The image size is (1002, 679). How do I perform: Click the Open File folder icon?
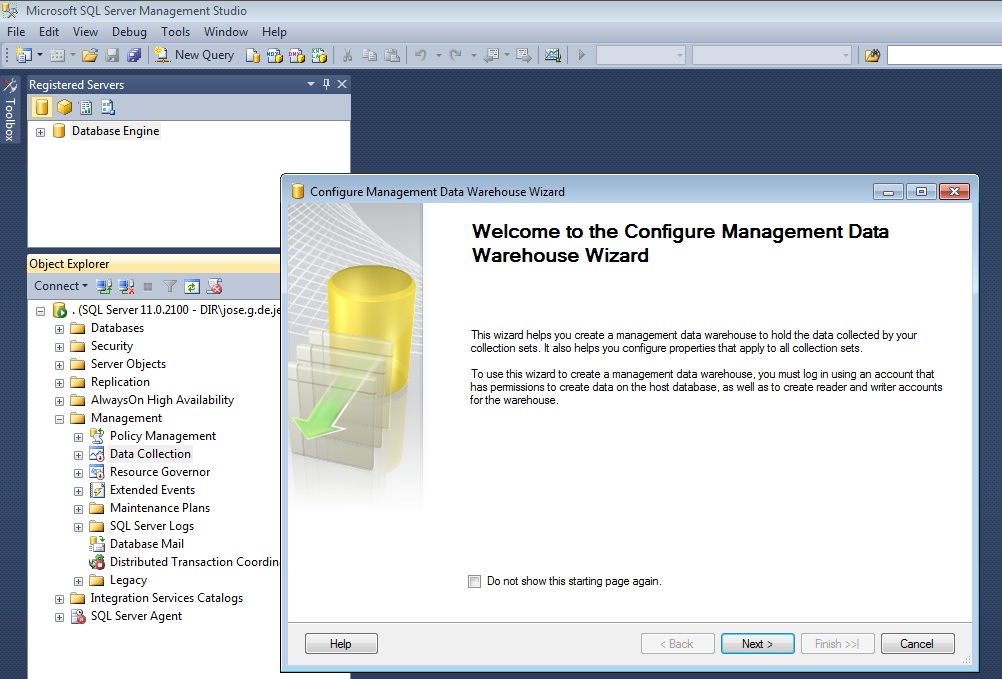coord(90,56)
